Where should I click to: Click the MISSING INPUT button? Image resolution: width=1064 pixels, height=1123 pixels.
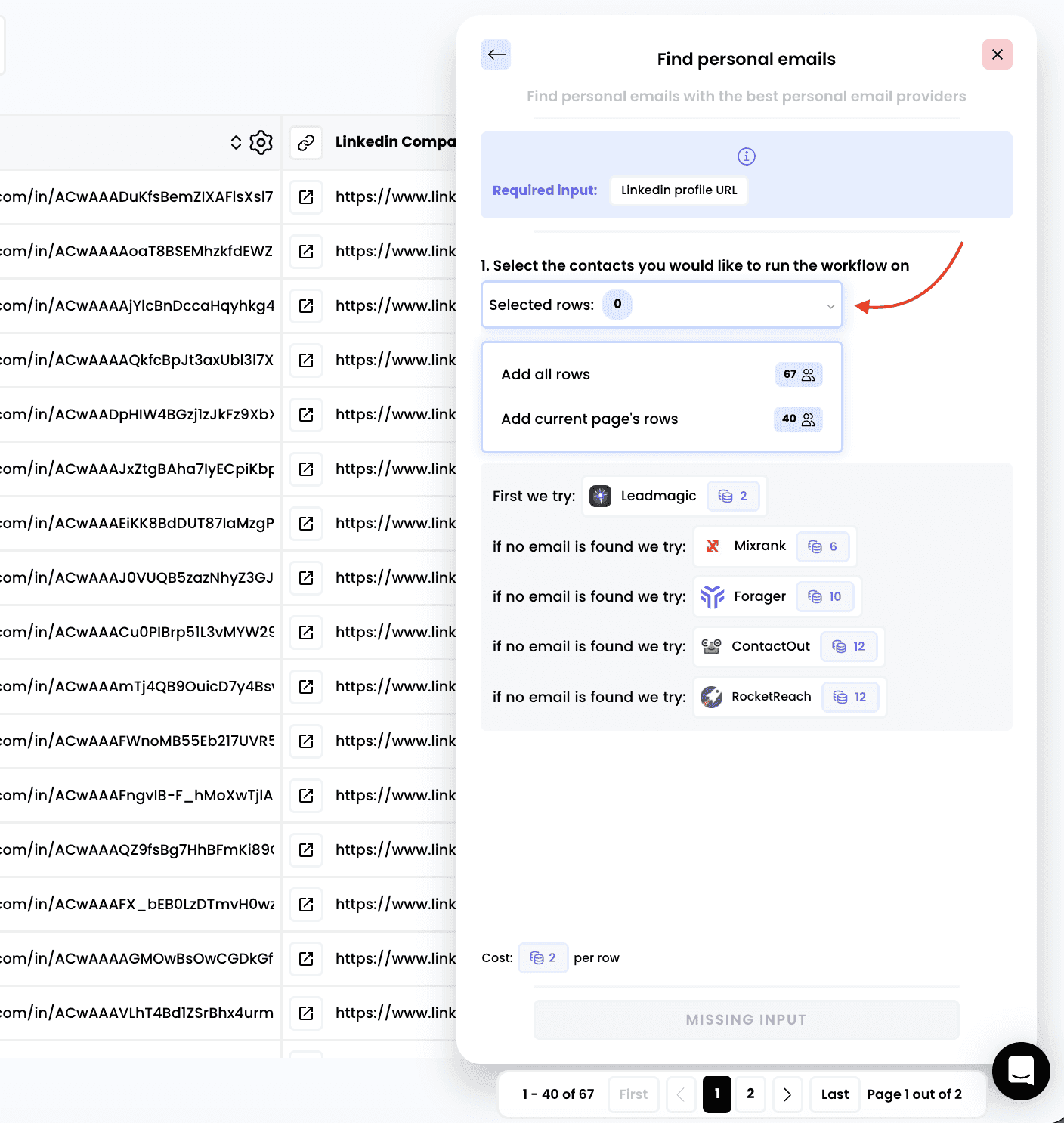[x=747, y=1020]
